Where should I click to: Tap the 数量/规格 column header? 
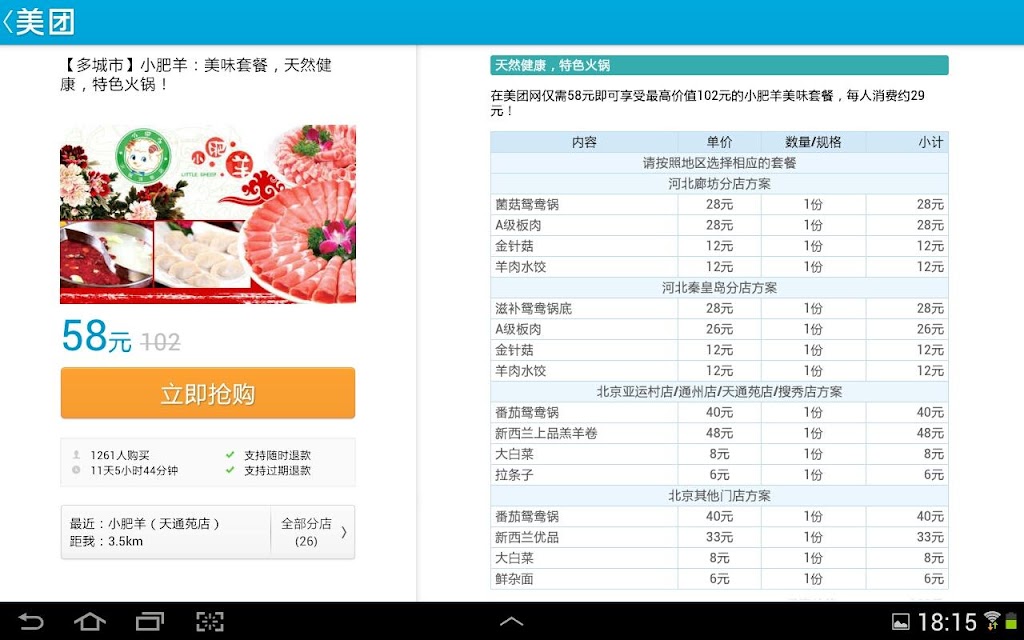coord(813,142)
